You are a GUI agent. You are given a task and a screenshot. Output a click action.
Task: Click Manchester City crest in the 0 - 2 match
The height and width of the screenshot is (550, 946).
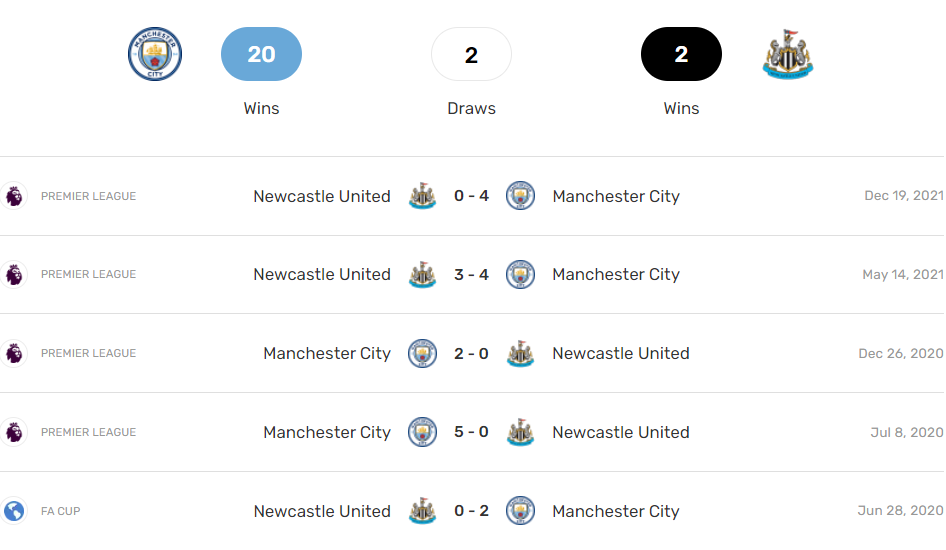(x=520, y=511)
